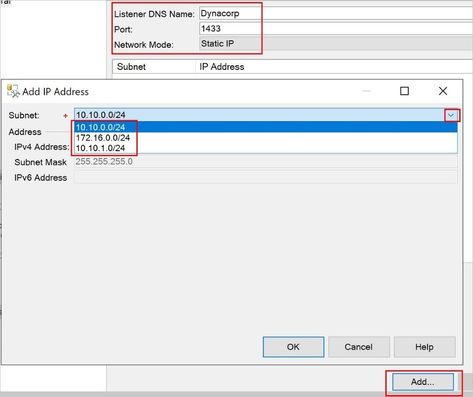Click the Add... button

[423, 382]
